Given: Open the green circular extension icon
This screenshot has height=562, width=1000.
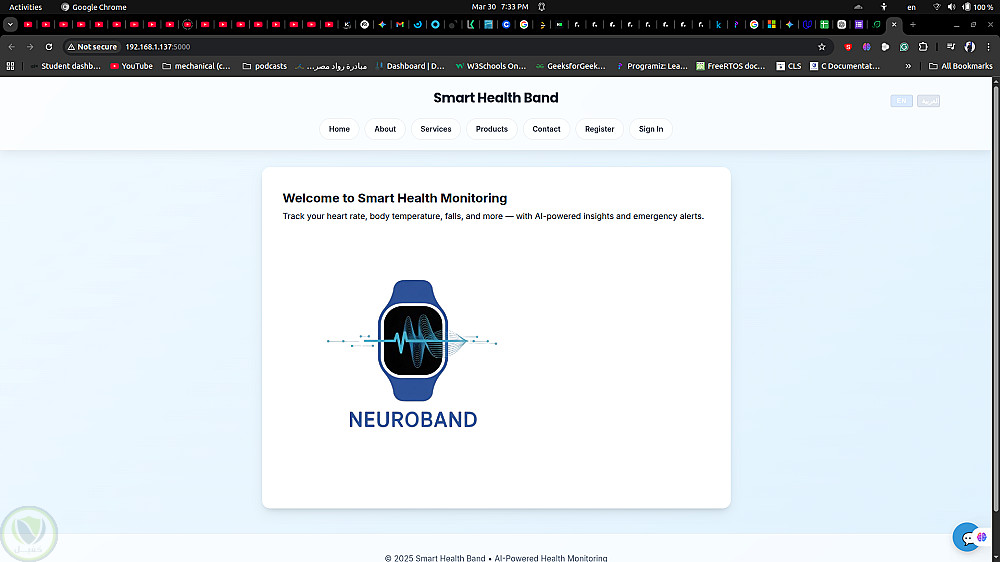Looking at the screenshot, I should coord(904,47).
